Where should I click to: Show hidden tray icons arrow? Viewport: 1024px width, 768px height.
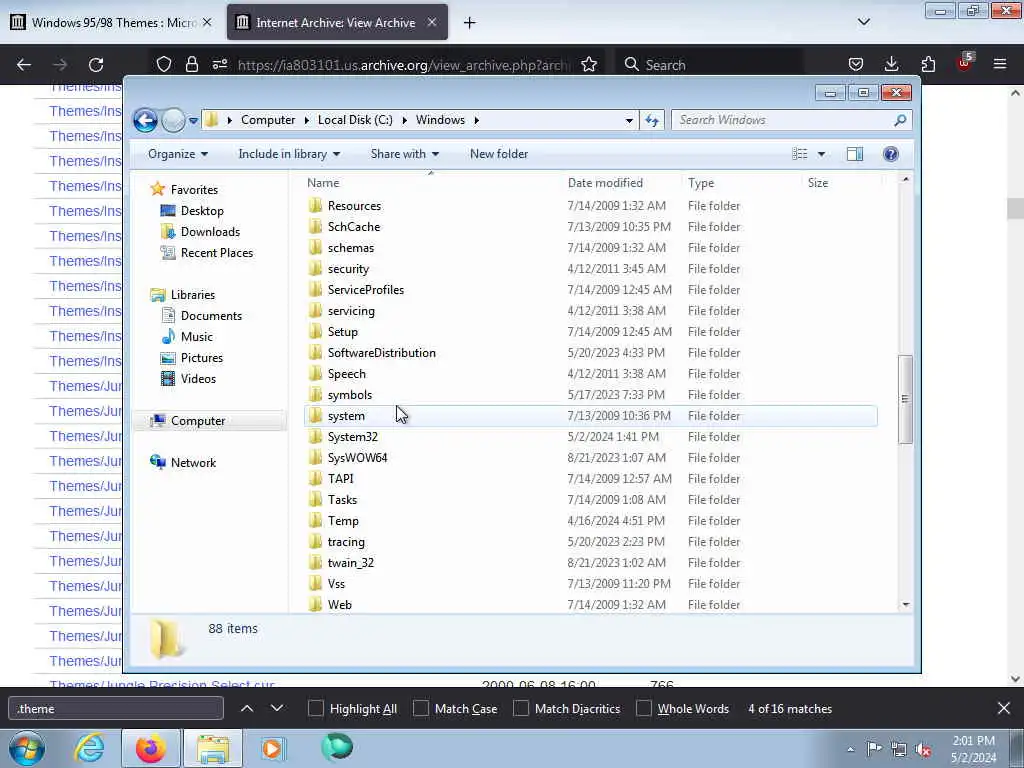pos(850,749)
